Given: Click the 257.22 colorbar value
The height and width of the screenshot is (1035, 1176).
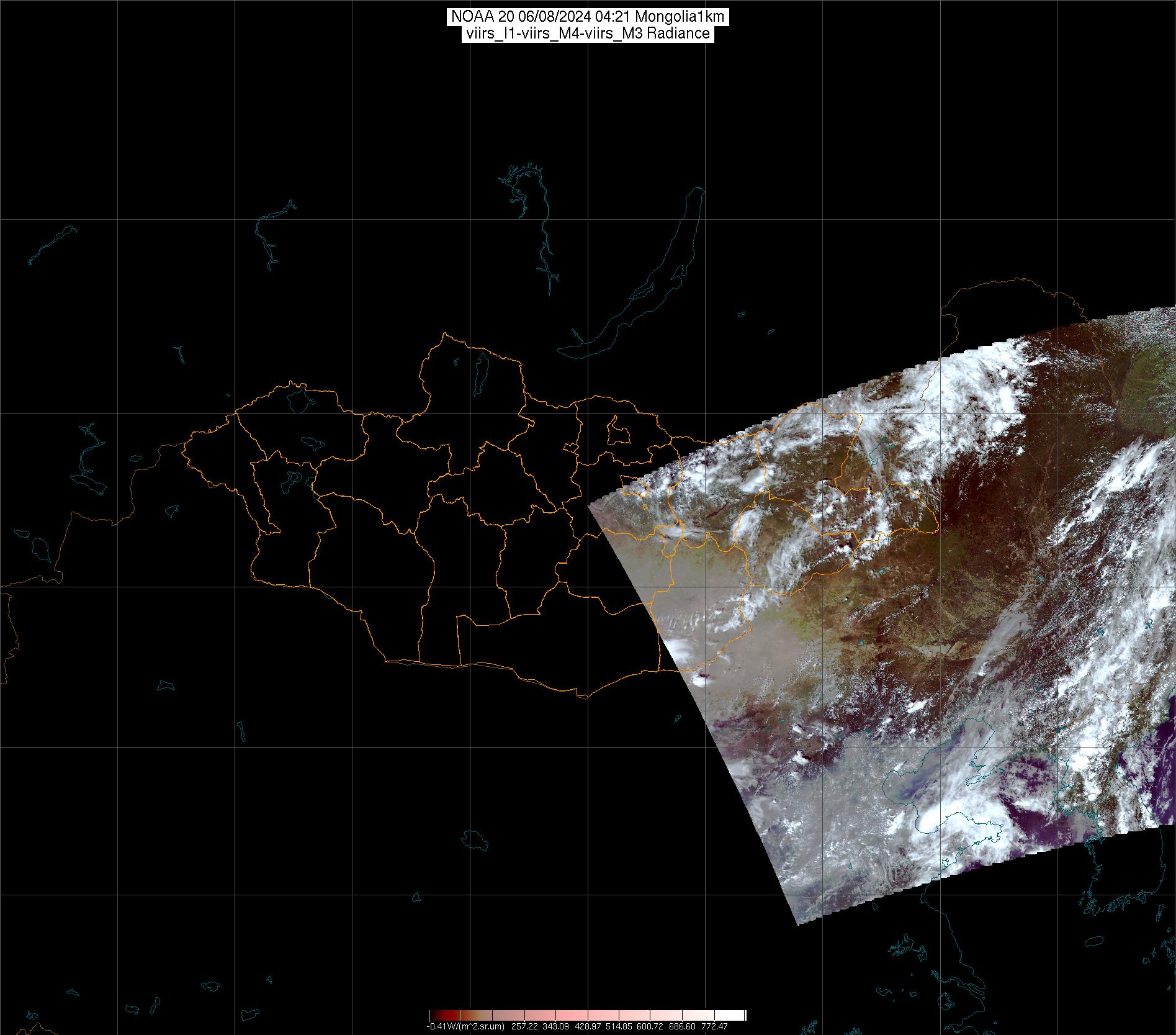Looking at the screenshot, I should (x=524, y=1026).
